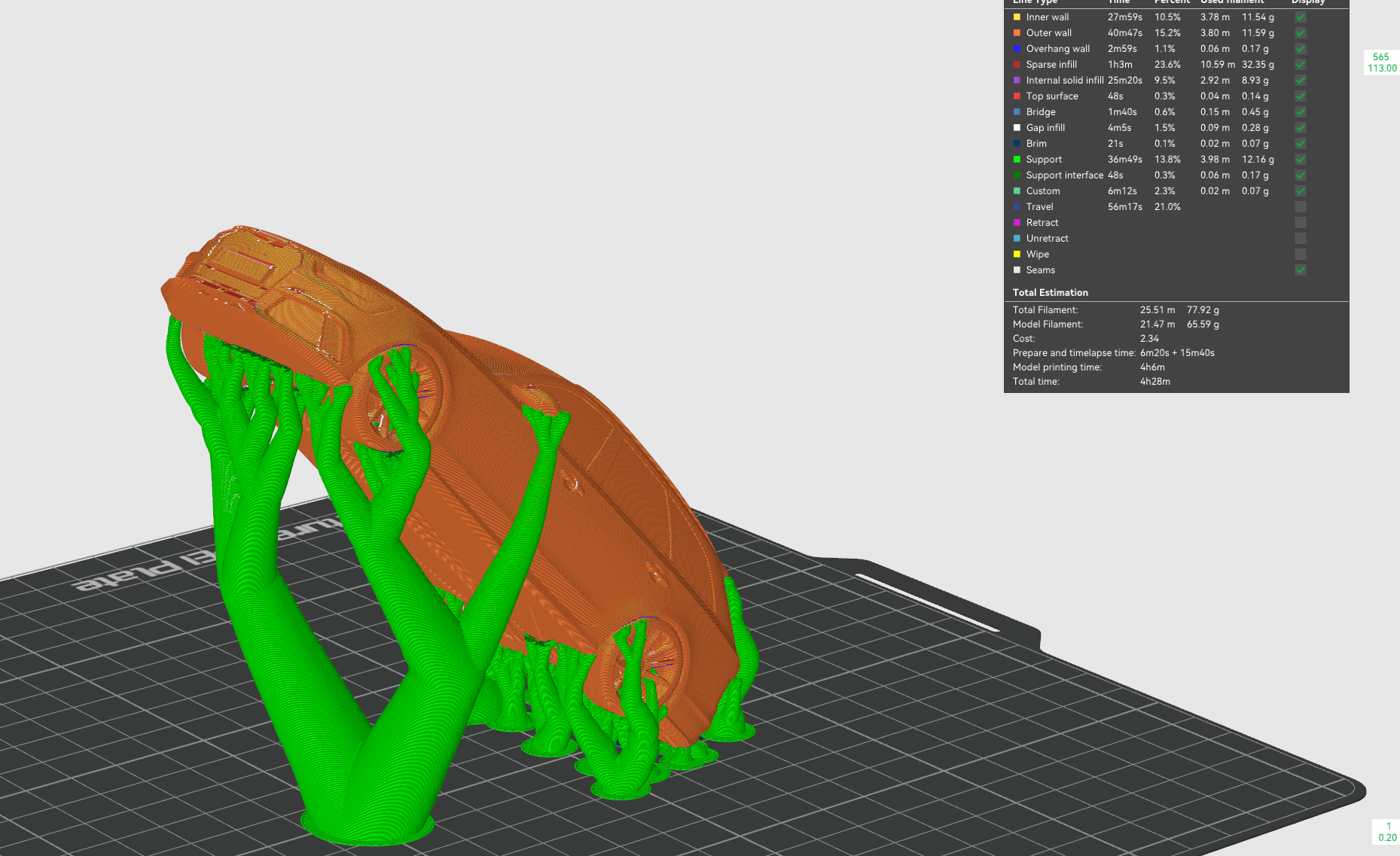Toggle display of Inner wall lines
Image resolution: width=1400 pixels, height=856 pixels.
[x=1300, y=17]
